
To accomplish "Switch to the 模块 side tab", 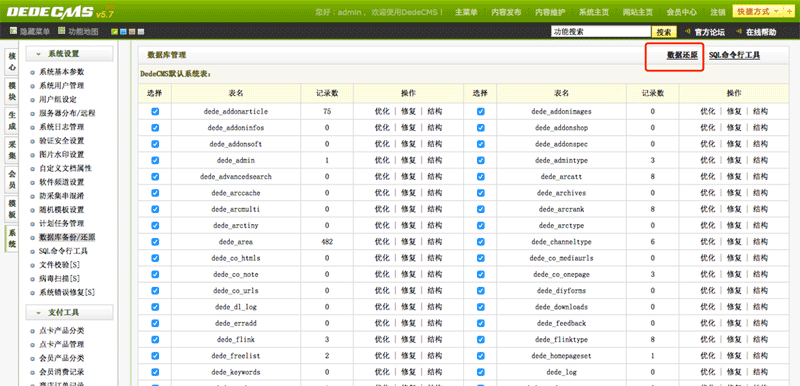I will pyautogui.click(x=12, y=91).
